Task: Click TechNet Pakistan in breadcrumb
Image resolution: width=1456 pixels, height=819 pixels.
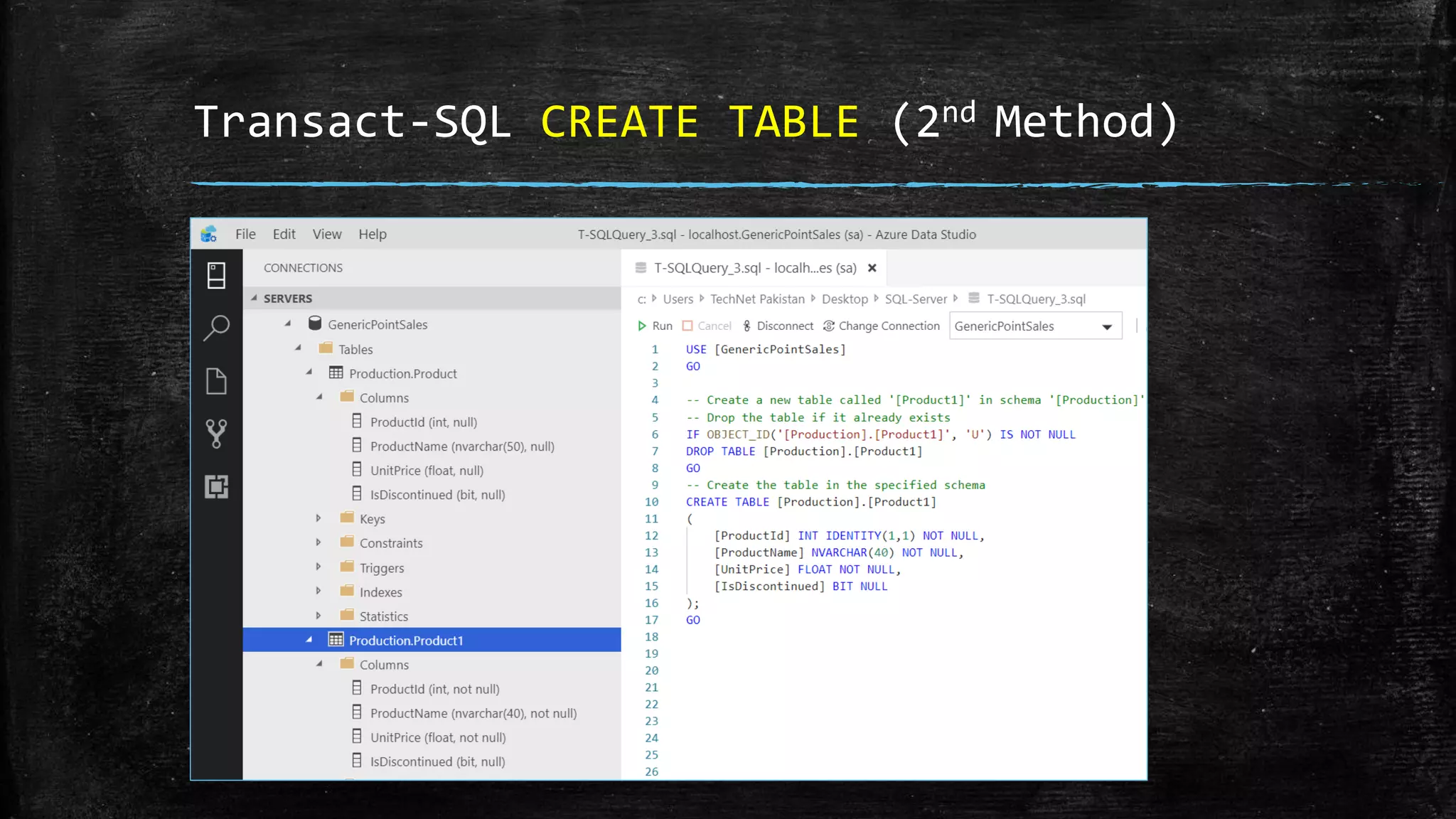Action: coord(758,299)
